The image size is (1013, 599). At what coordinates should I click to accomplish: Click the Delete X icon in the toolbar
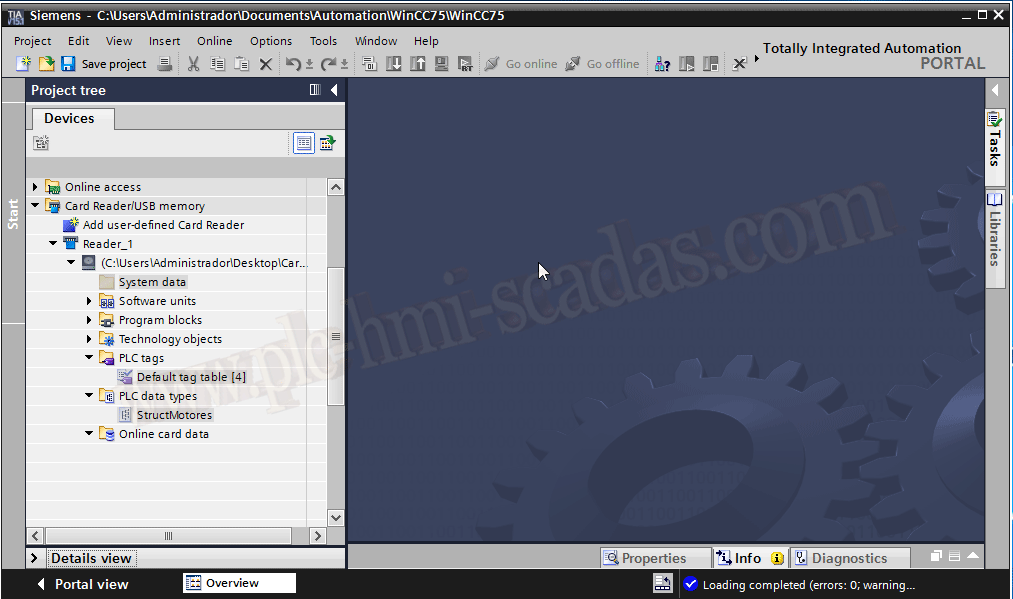click(266, 64)
